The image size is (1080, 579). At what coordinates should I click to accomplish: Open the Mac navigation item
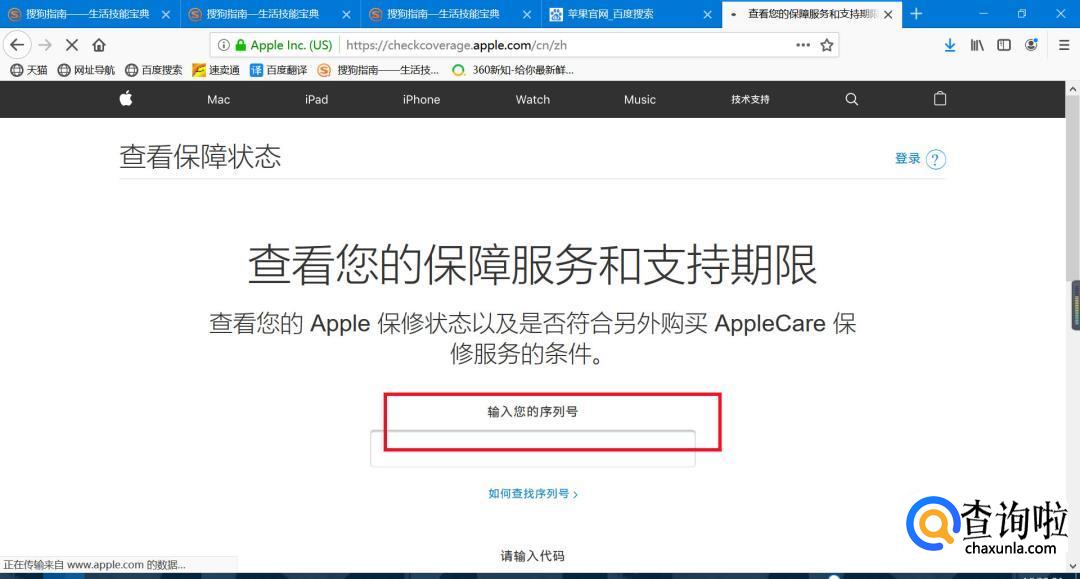coord(218,99)
